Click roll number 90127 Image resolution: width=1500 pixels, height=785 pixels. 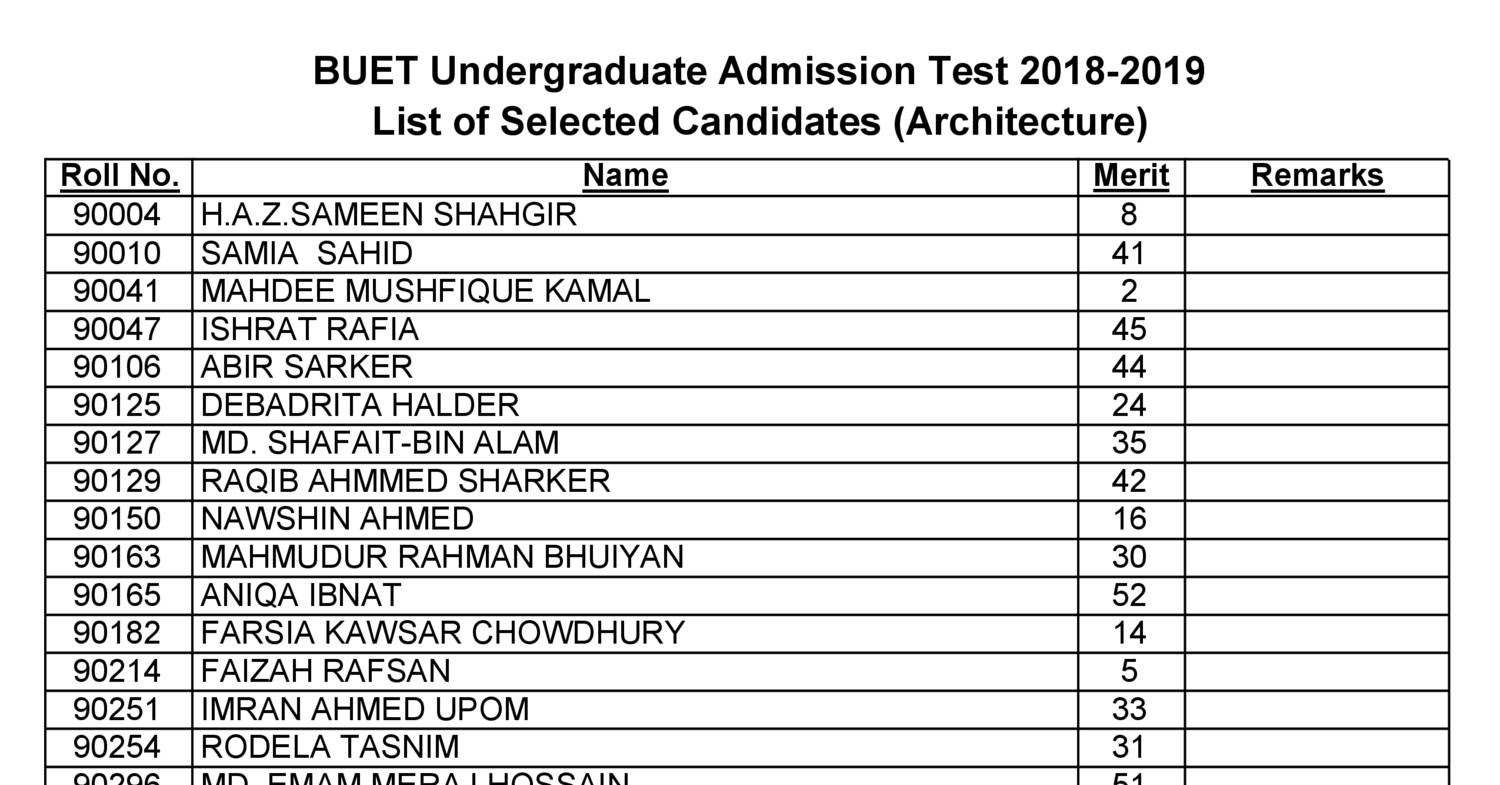[117, 443]
